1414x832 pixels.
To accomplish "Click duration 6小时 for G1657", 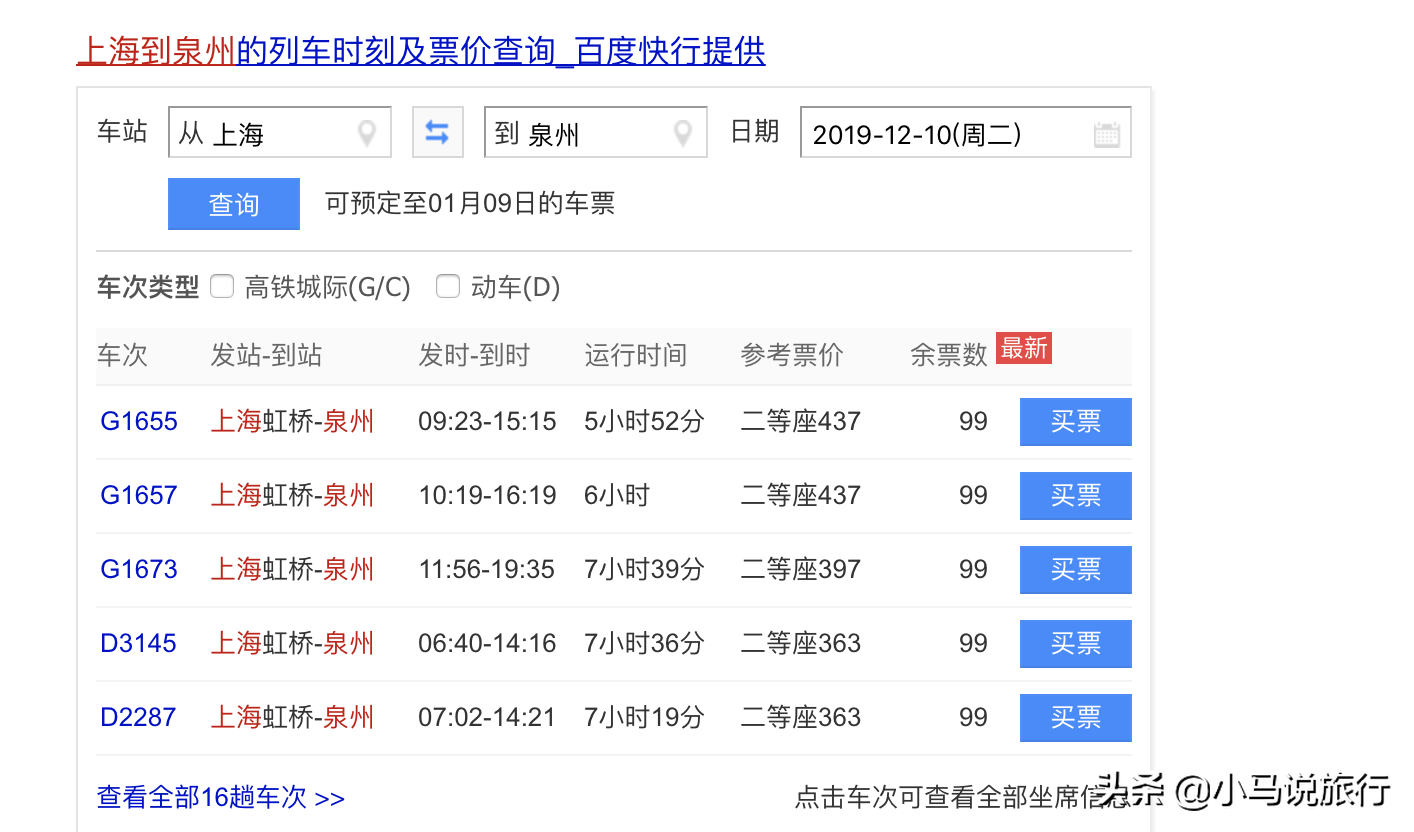I will 617,495.
